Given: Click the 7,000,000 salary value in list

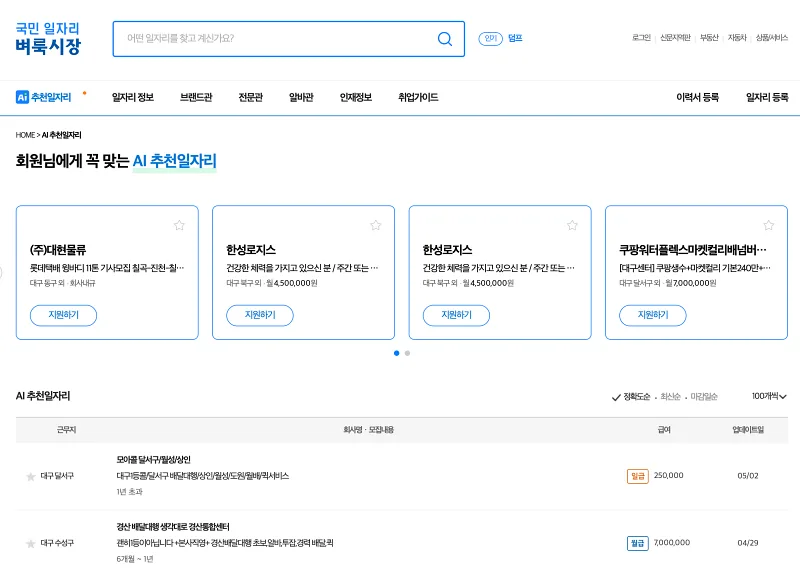Looking at the screenshot, I should 671,542.
